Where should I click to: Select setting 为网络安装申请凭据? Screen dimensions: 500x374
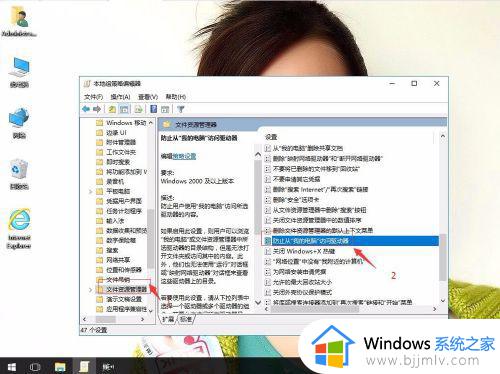299,272
